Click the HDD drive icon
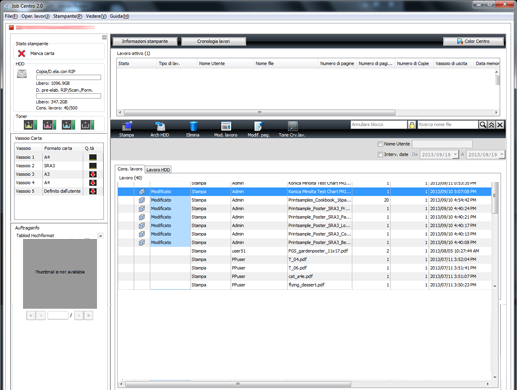The width and height of the screenshot is (517, 390). point(22,74)
